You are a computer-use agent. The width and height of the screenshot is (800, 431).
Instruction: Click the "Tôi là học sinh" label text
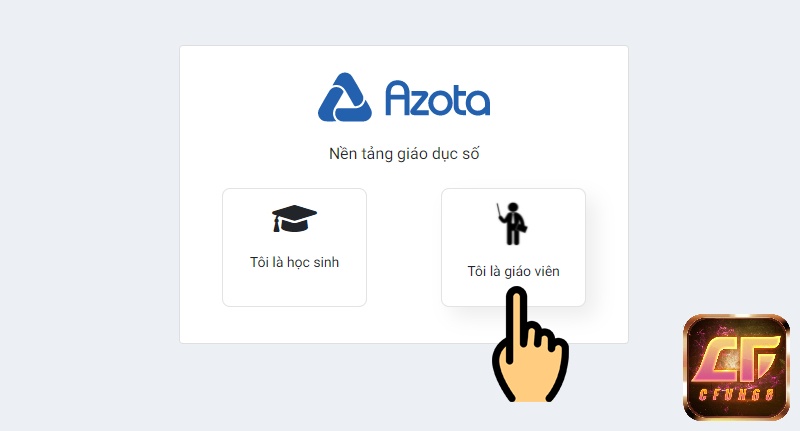click(294, 262)
